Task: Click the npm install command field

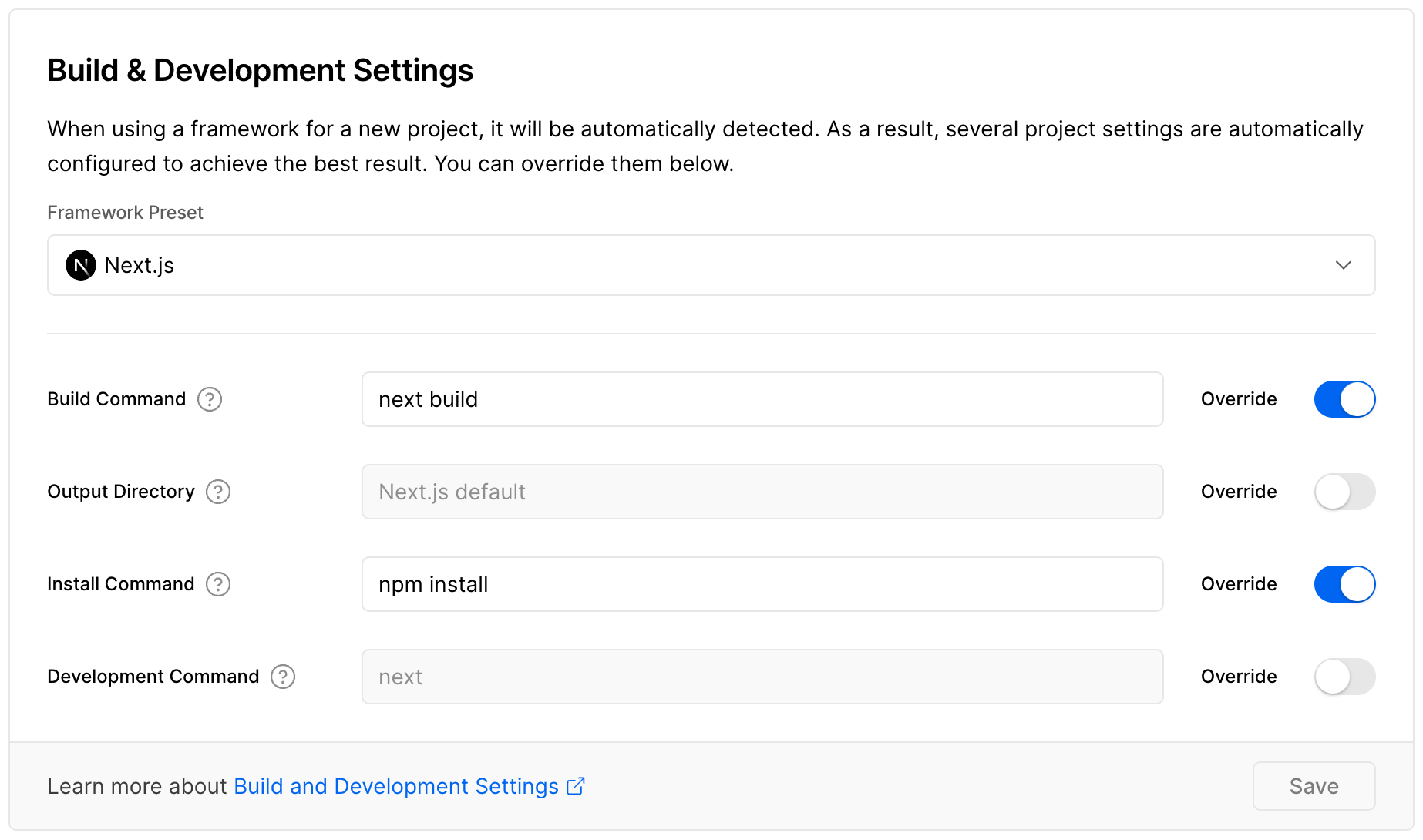Action: pyautogui.click(x=762, y=584)
